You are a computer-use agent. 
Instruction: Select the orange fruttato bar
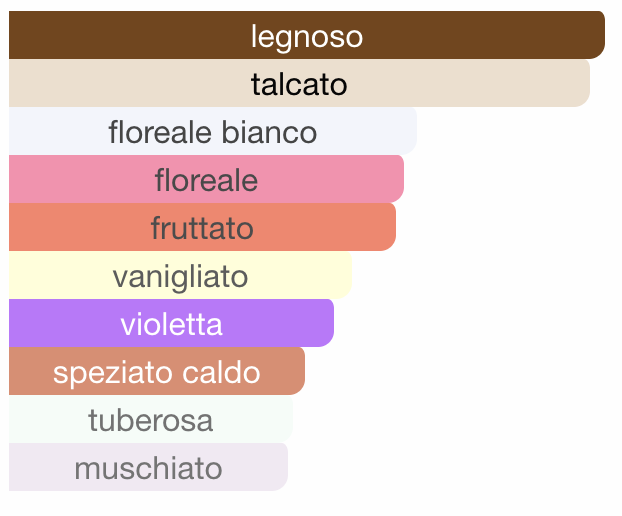pyautogui.click(x=202, y=227)
